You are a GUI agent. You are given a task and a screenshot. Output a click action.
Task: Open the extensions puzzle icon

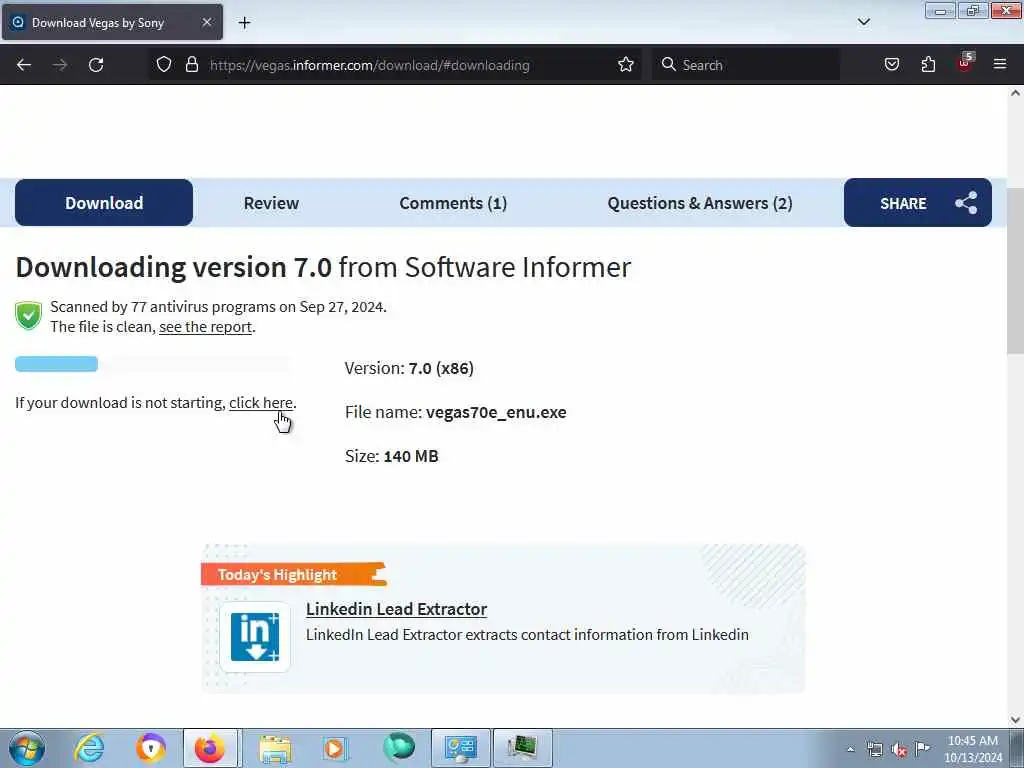[x=928, y=65]
